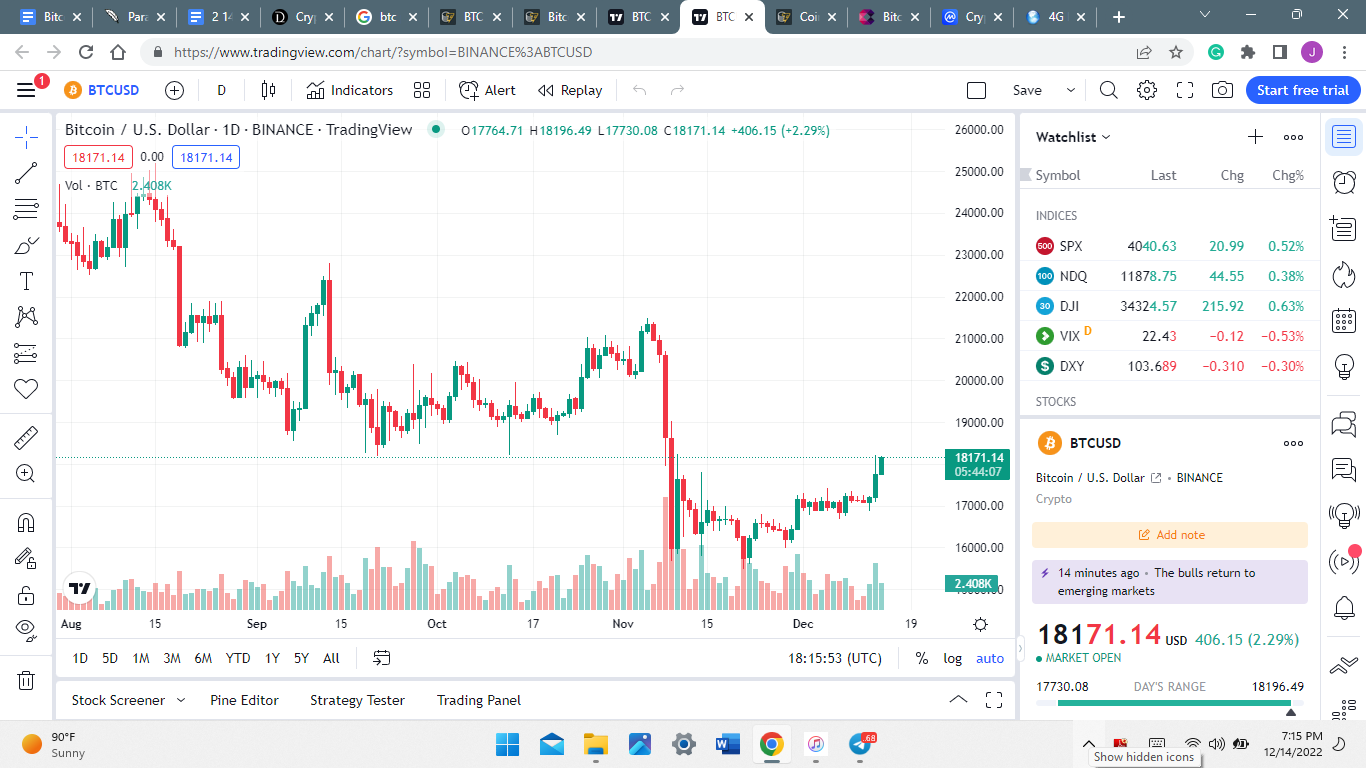Remove drawings with trash icon
Viewport: 1366px width, 768px height.
[26, 680]
